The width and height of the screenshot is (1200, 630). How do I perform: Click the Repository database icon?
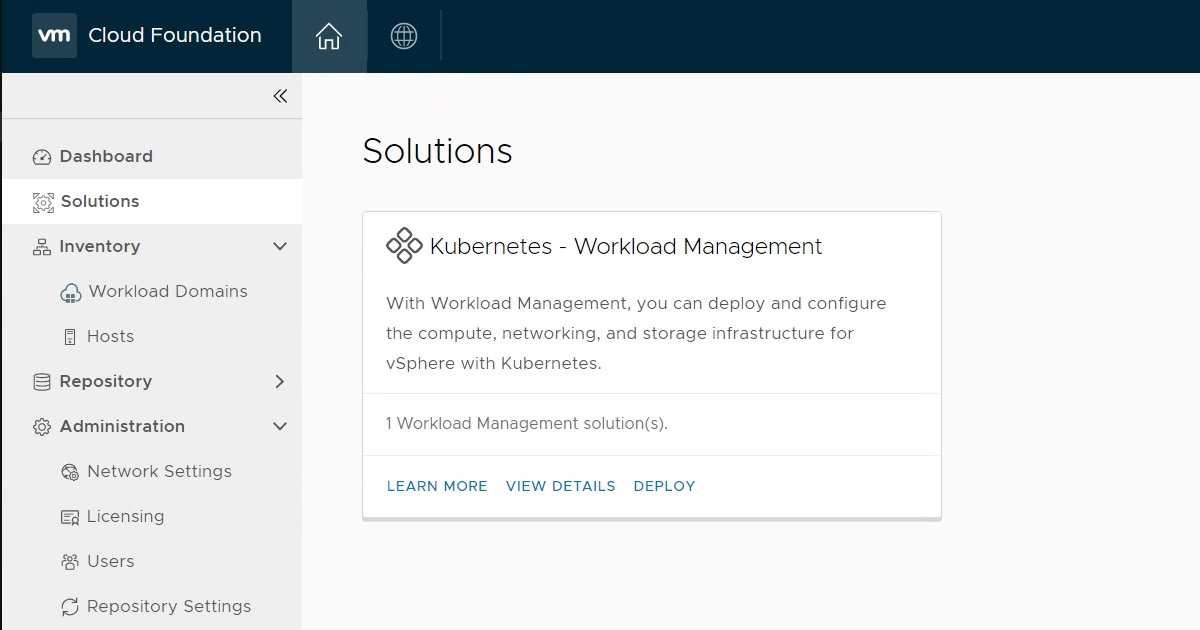point(42,382)
